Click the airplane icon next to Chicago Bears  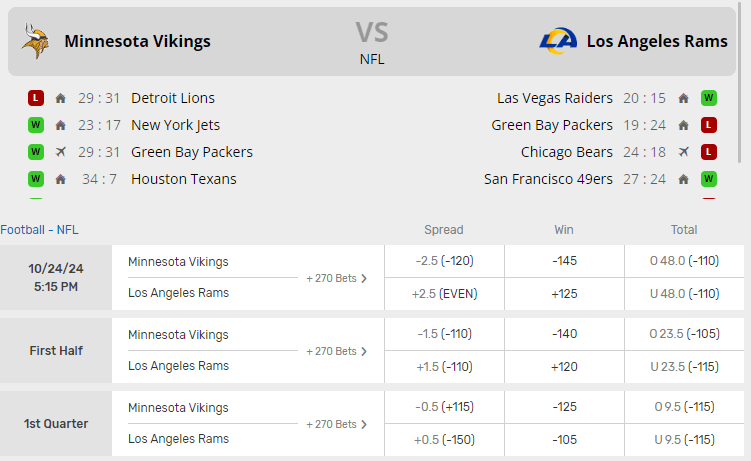click(x=684, y=152)
